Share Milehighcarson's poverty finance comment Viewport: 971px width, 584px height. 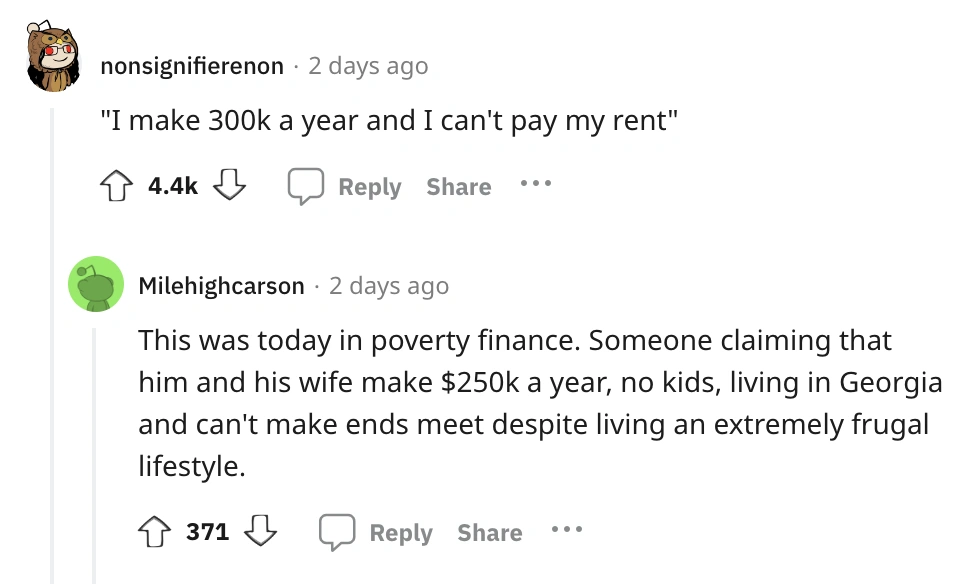489,533
